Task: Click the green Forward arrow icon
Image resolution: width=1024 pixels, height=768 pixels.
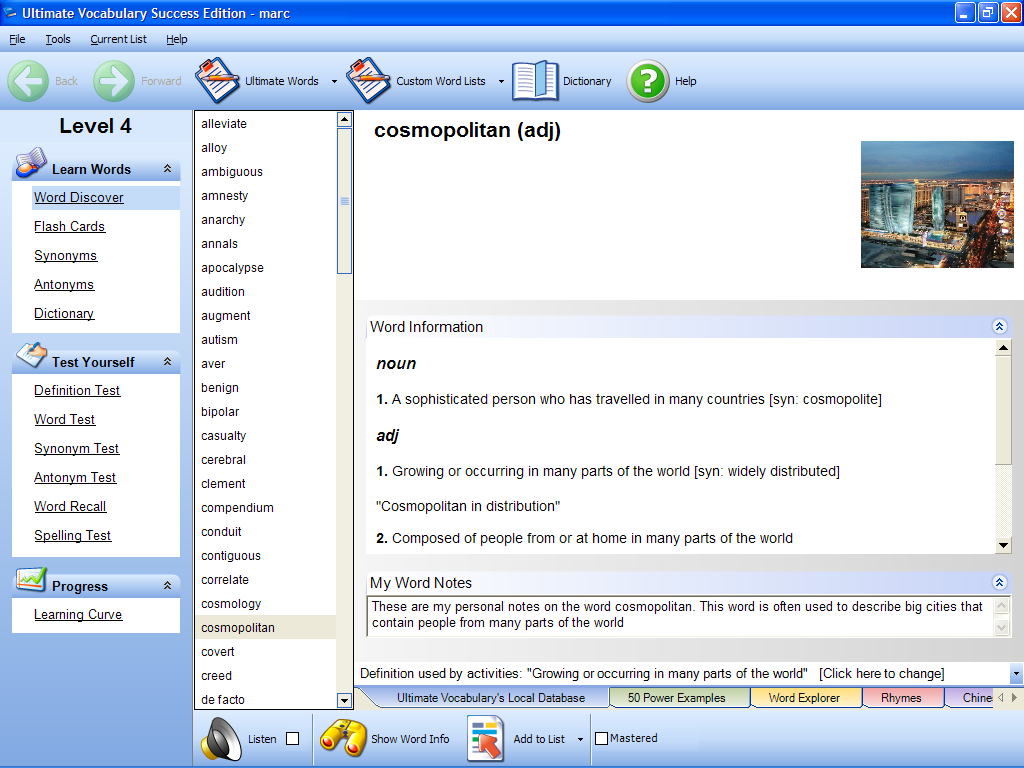Action: 114,81
